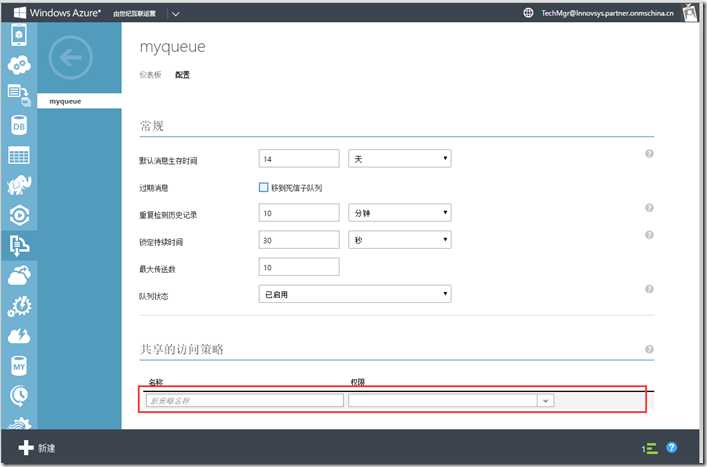The height and width of the screenshot is (467, 707).
Task: Open the 分钟 time unit dropdown
Action: coord(399,213)
